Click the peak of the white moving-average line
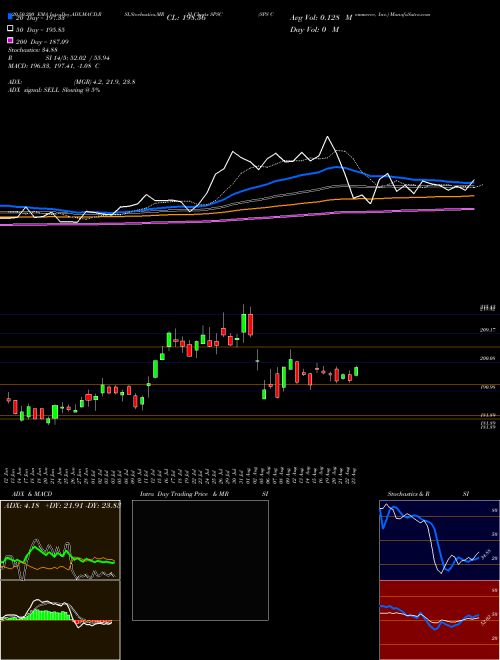The width and height of the screenshot is (500, 660). pyautogui.click(x=327, y=137)
